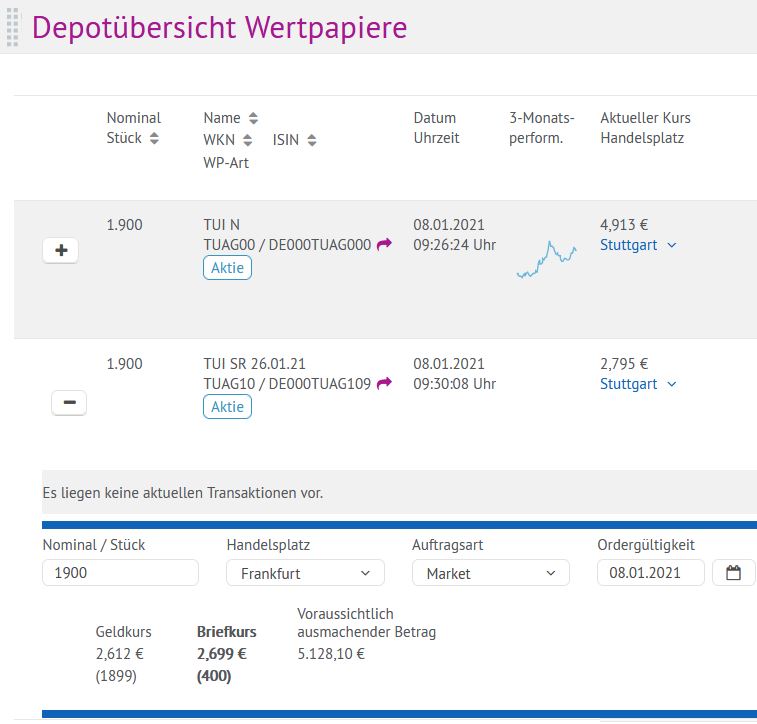
Task: Open the Auftragsart Market dropdown
Action: (490, 573)
